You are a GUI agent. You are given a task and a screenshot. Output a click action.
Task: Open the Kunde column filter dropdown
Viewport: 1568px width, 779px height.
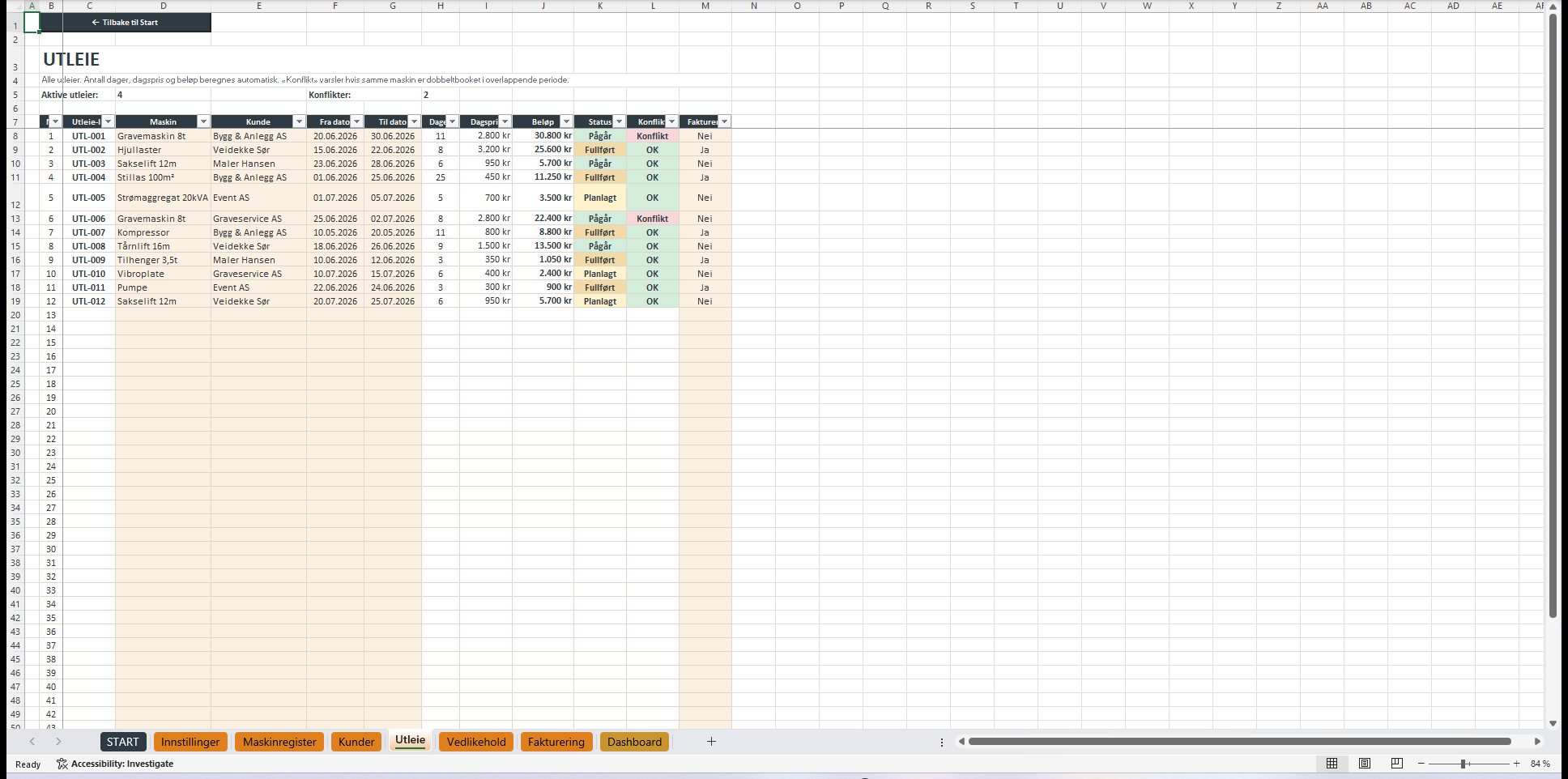(299, 121)
